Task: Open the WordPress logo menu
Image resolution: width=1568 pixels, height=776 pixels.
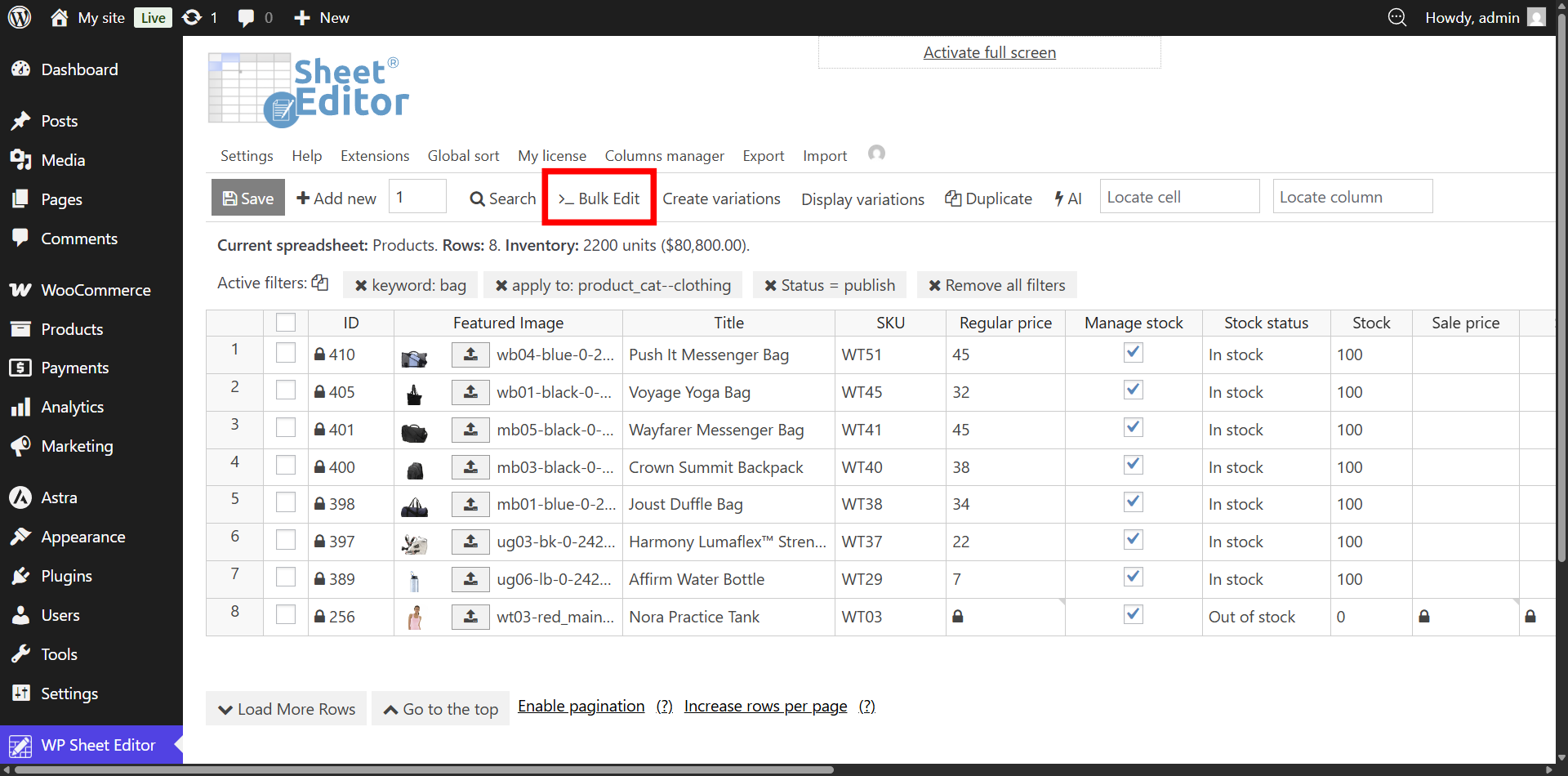Action: click(x=20, y=17)
